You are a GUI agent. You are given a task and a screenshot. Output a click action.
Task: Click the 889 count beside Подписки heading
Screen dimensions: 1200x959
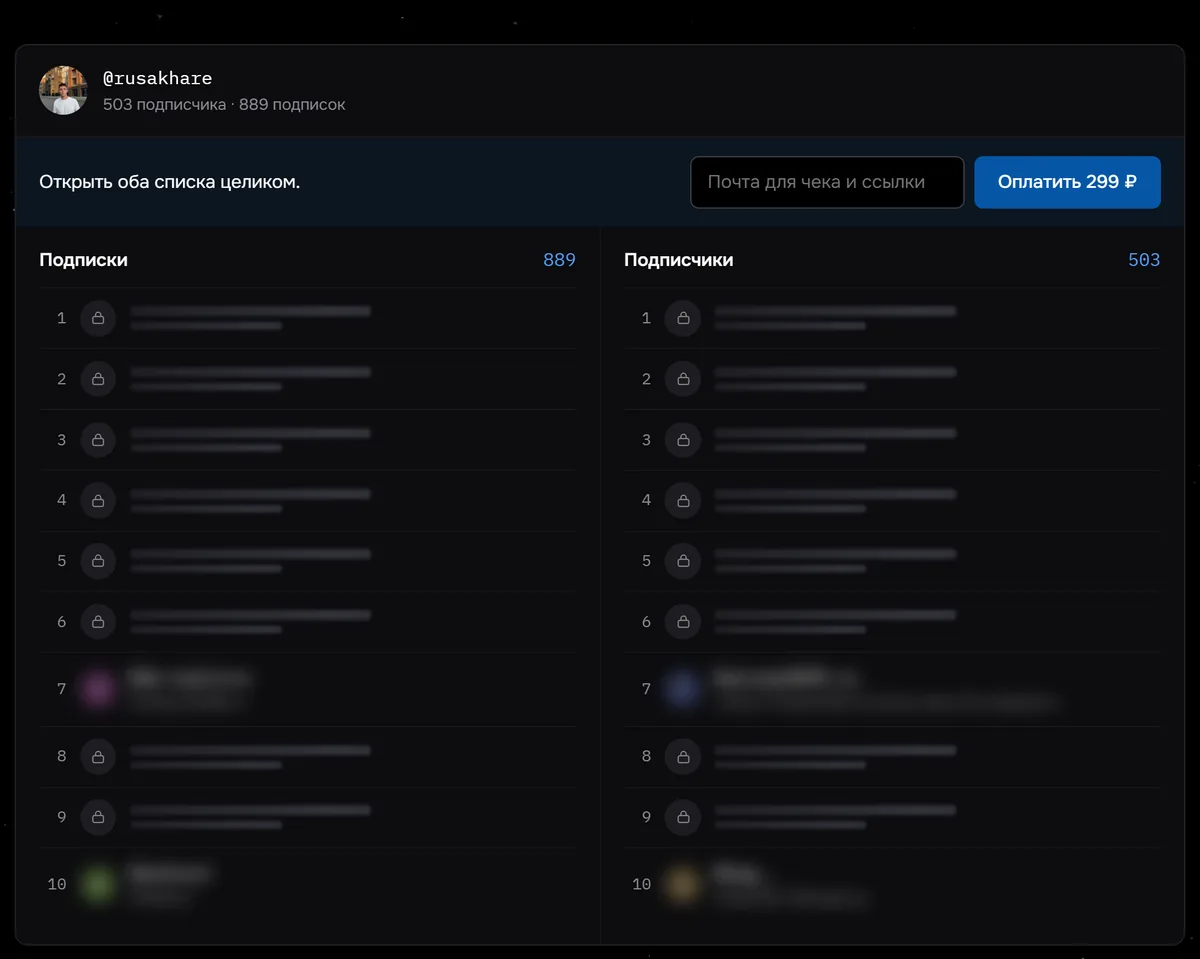click(559, 260)
